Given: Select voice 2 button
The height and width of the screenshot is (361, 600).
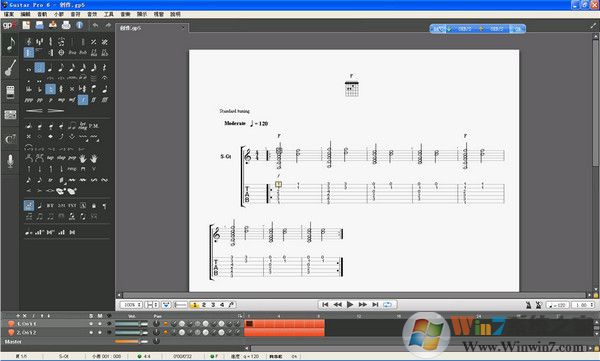Looking at the screenshot, I should click(x=204, y=305).
